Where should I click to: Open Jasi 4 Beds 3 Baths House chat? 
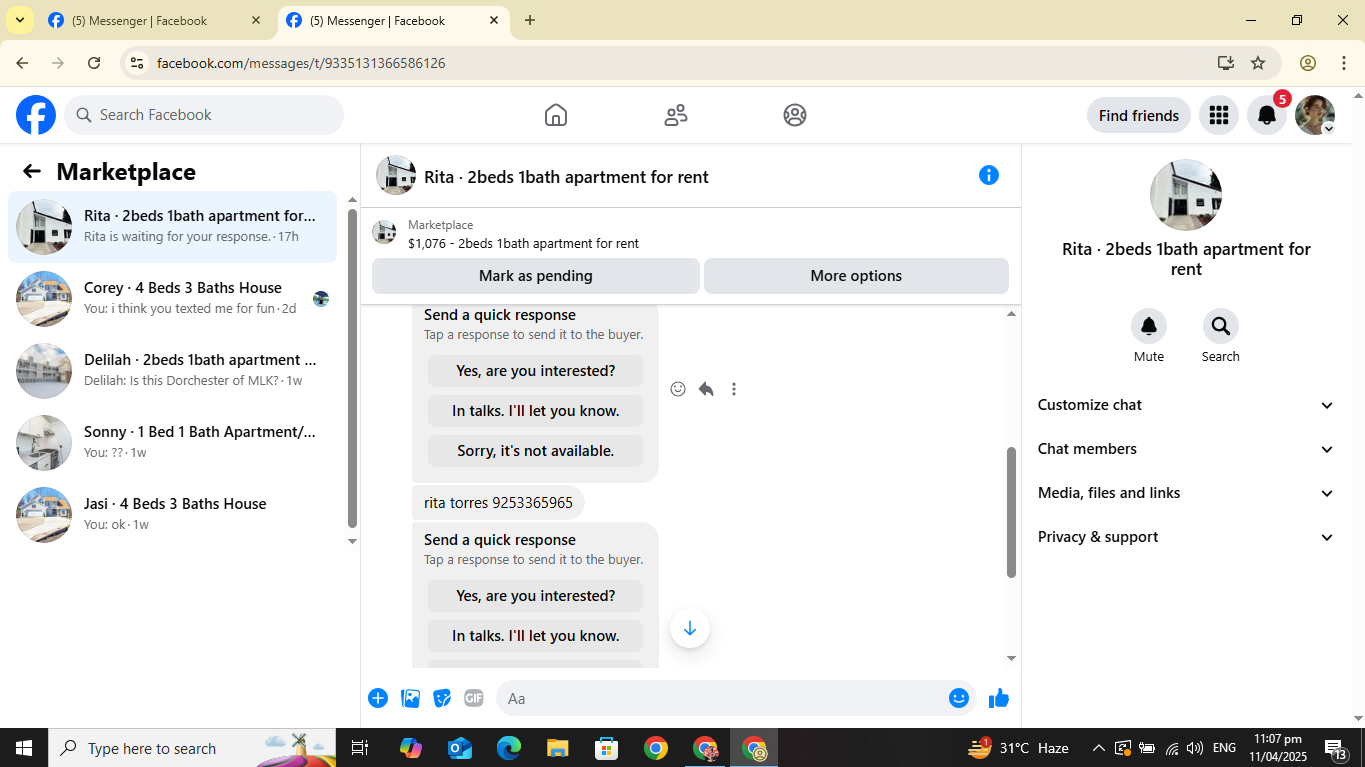click(x=173, y=515)
